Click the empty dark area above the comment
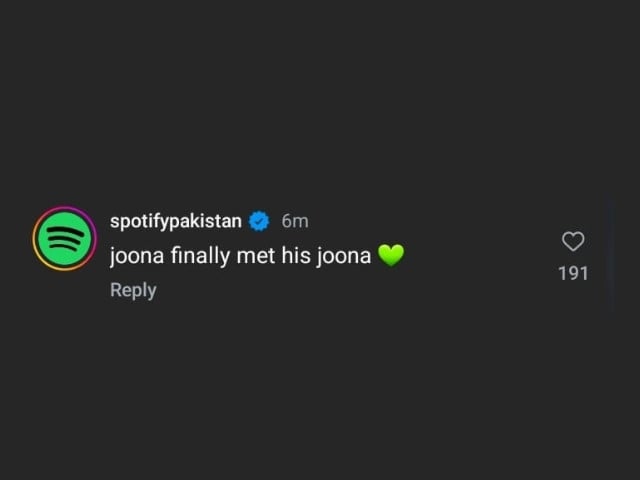The height and width of the screenshot is (480, 640). coord(320,102)
